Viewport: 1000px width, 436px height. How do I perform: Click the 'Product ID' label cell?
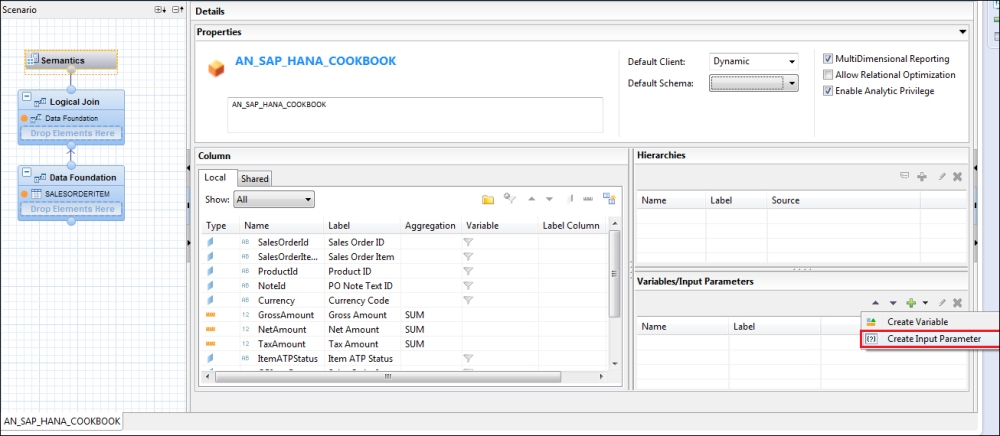click(349, 271)
